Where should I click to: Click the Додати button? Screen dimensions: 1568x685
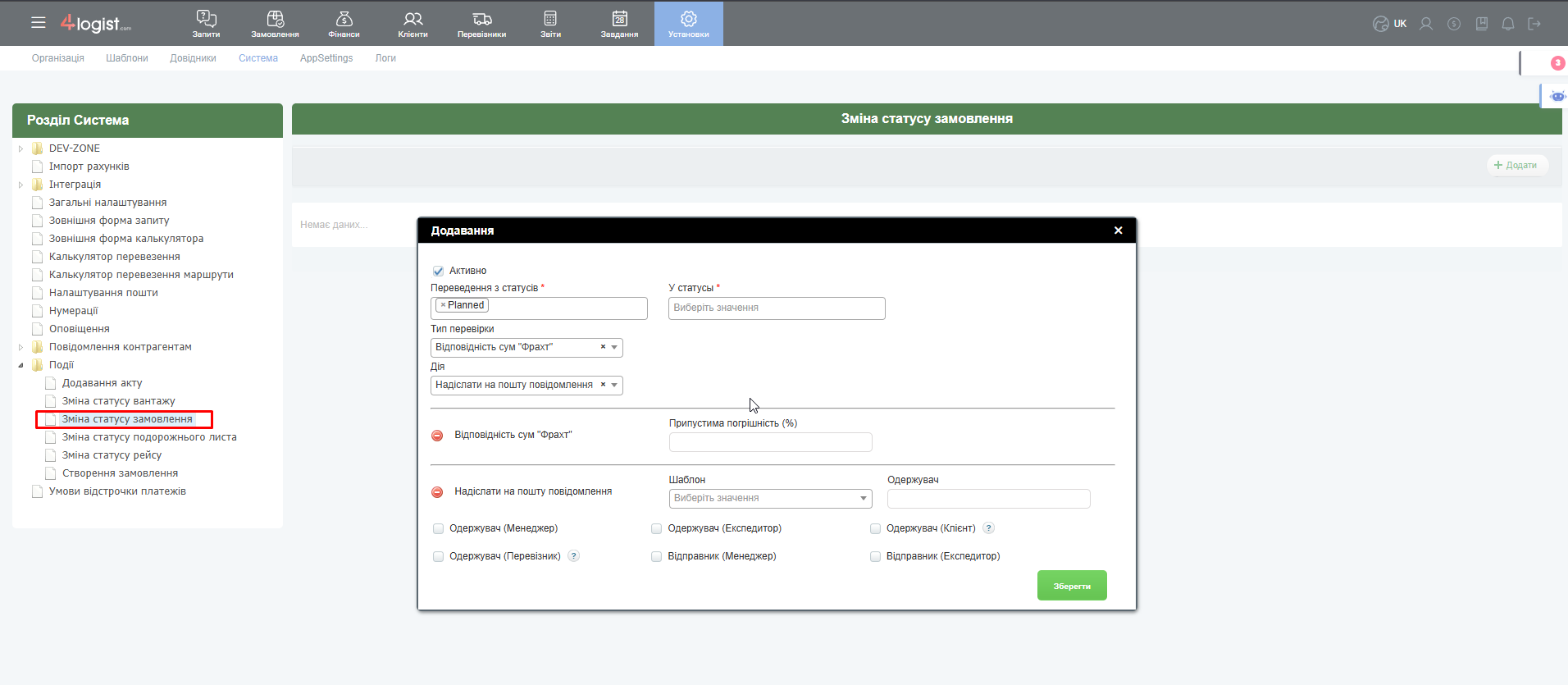1516,166
